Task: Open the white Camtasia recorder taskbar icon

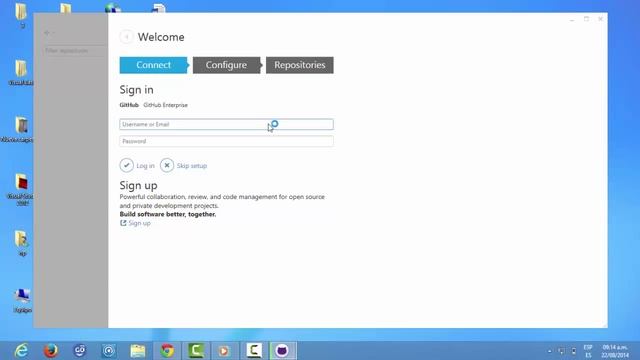Action: click(253, 351)
